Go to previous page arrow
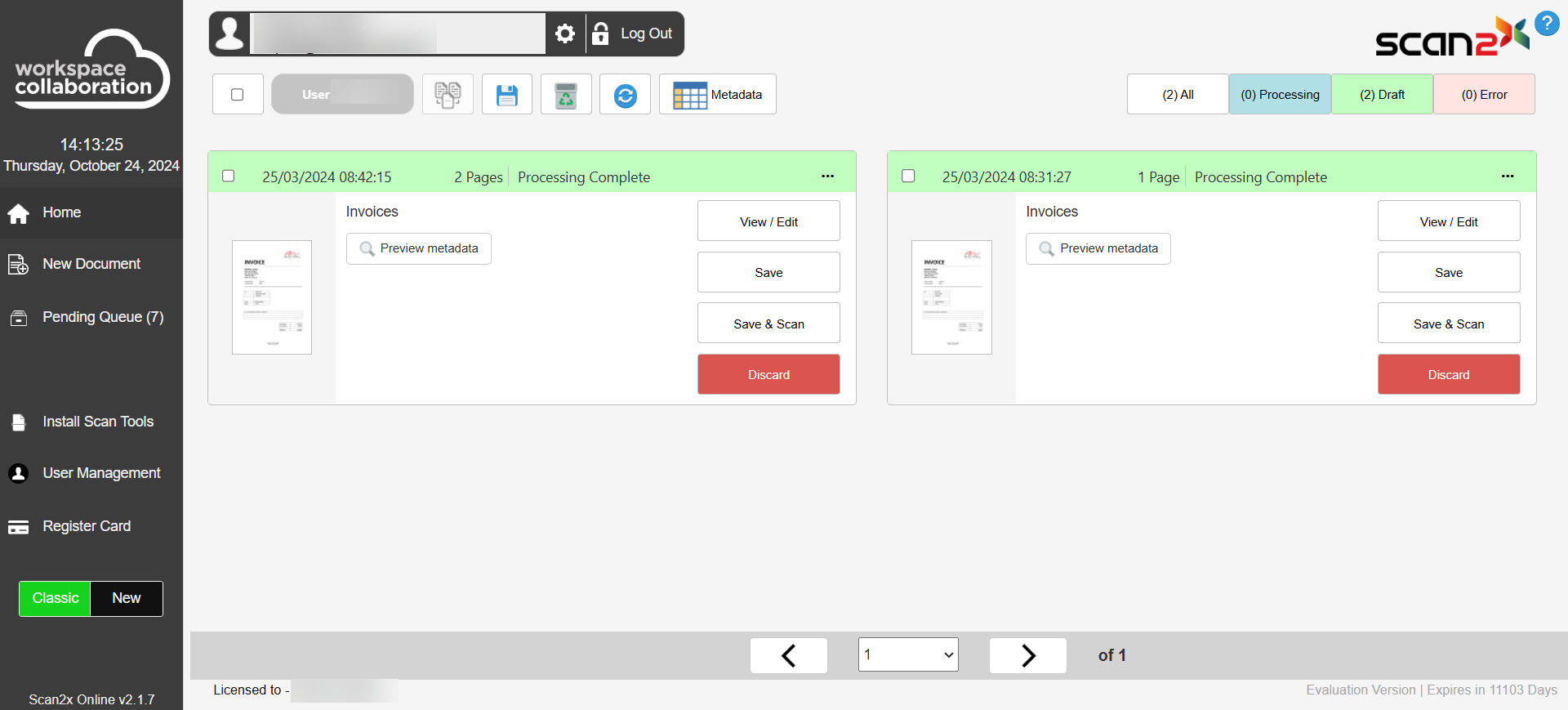The image size is (1568, 710). click(x=788, y=655)
